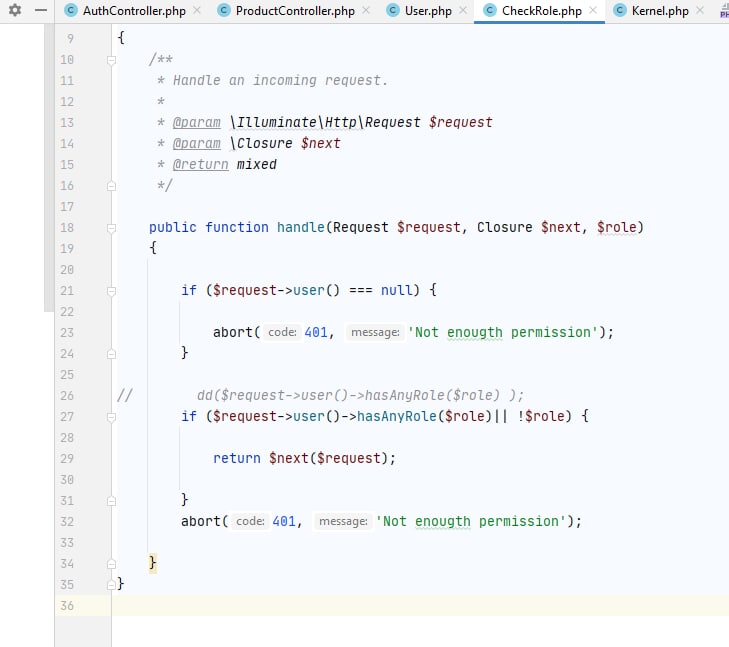Fold the null check if-block at line 21
This screenshot has height=647, width=729.
tap(111, 291)
